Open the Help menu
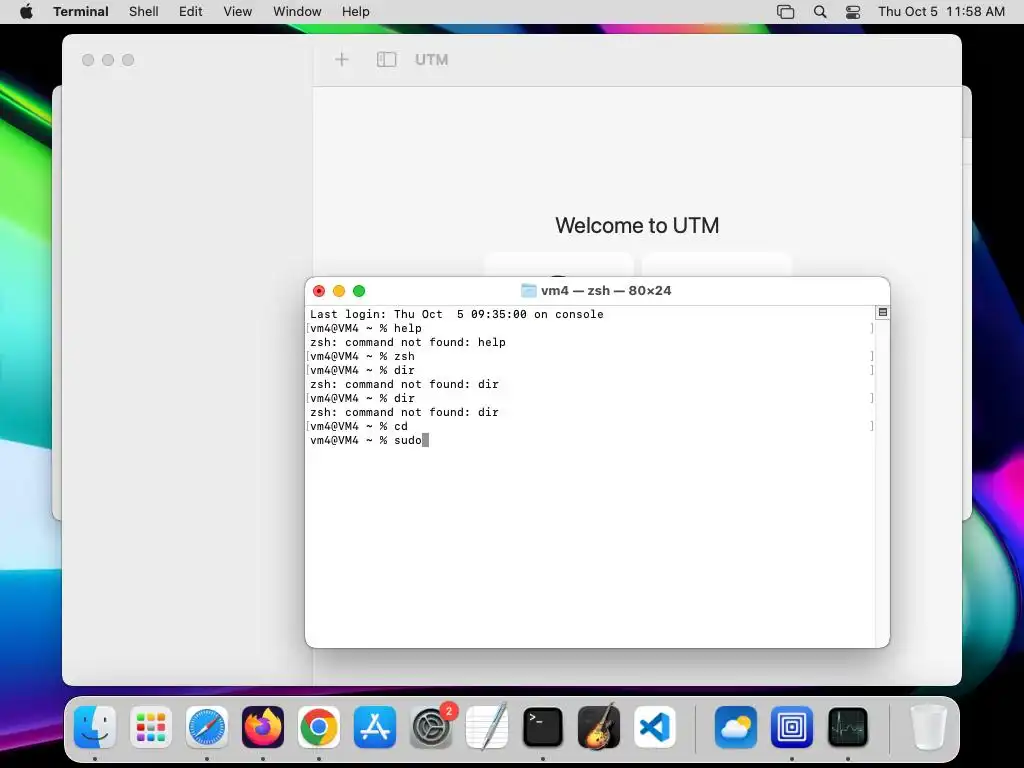The height and width of the screenshot is (768, 1024). (356, 11)
